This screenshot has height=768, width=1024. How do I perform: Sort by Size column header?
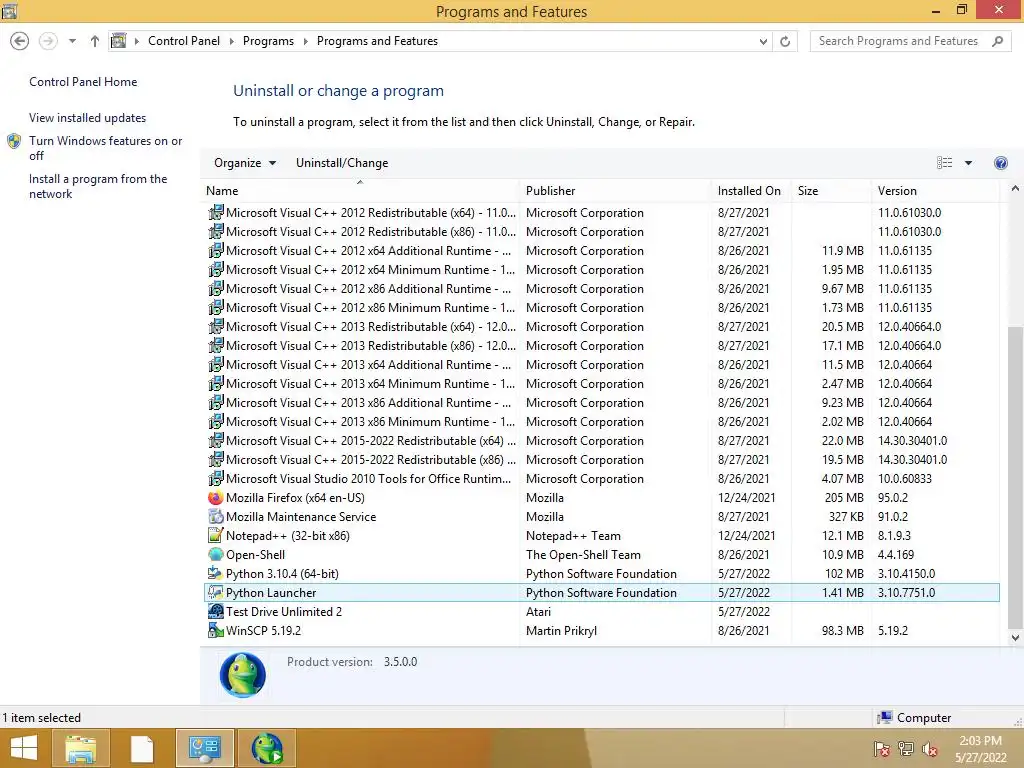(831, 191)
